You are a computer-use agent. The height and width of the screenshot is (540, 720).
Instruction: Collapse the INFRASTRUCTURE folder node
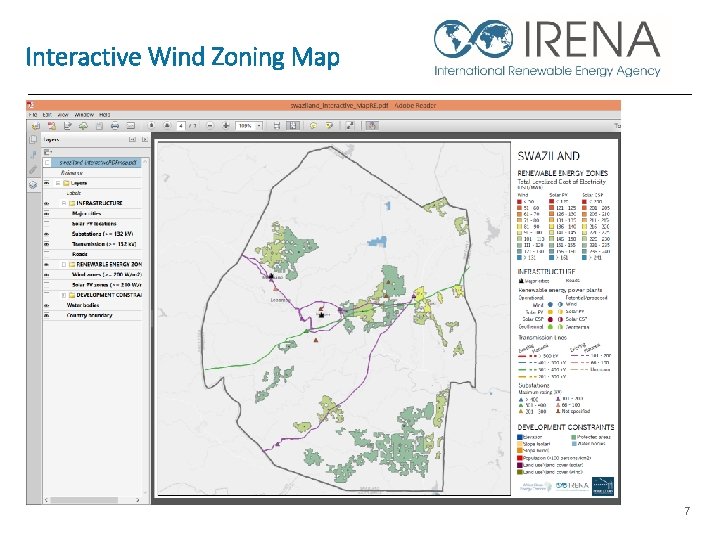pos(64,203)
